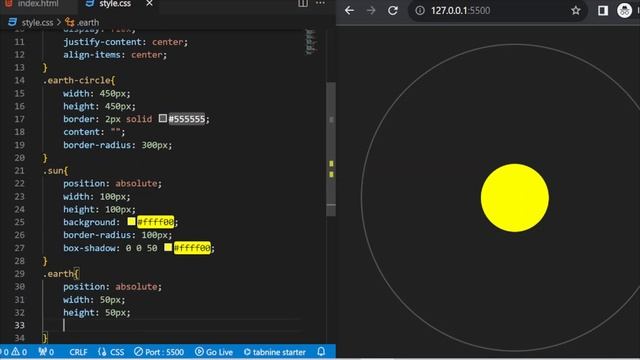Image resolution: width=640 pixels, height=360 pixels.
Task: Go forward in the browser
Action: (371, 10)
